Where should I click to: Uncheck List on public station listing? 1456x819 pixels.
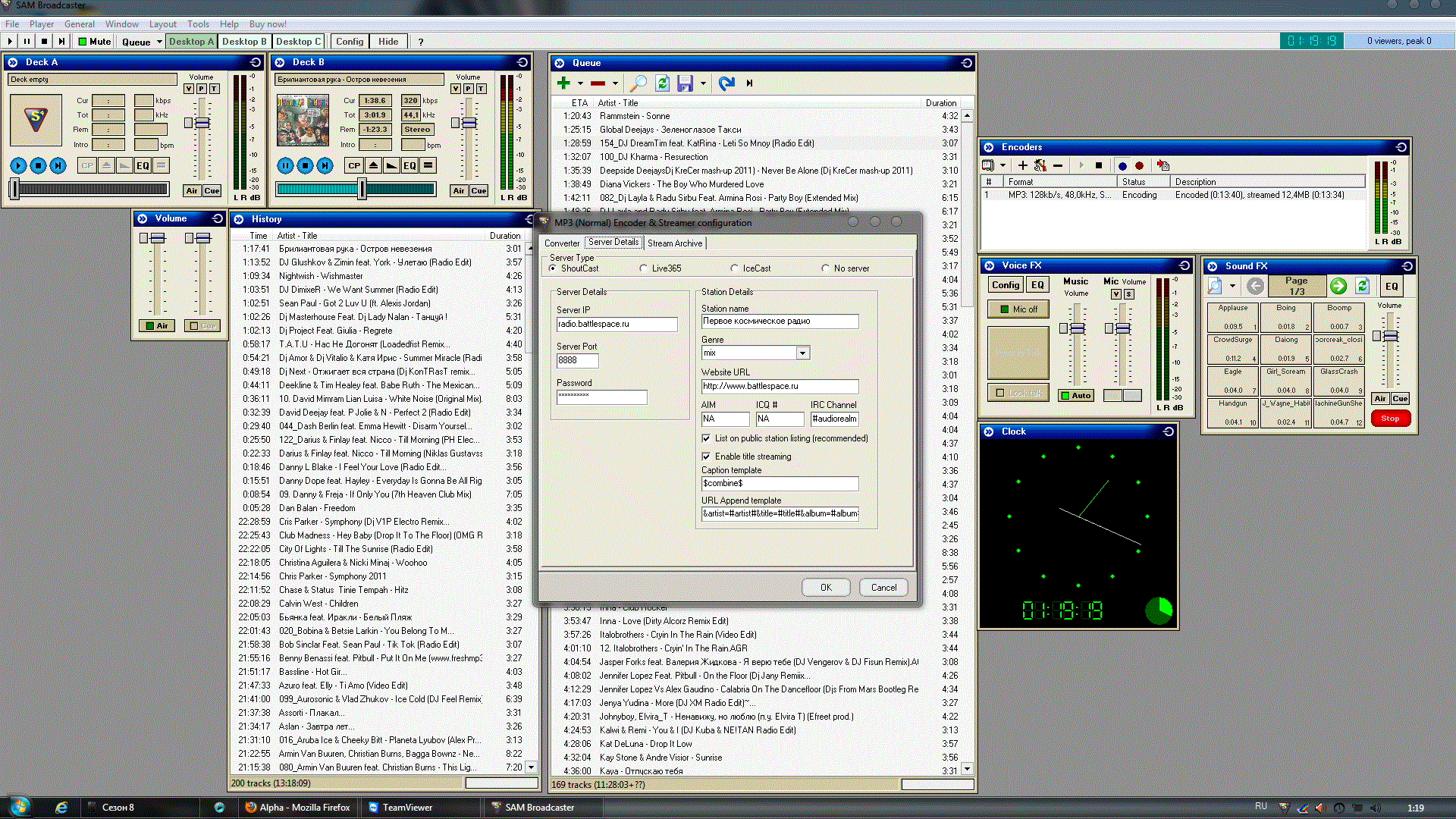pyautogui.click(x=707, y=438)
